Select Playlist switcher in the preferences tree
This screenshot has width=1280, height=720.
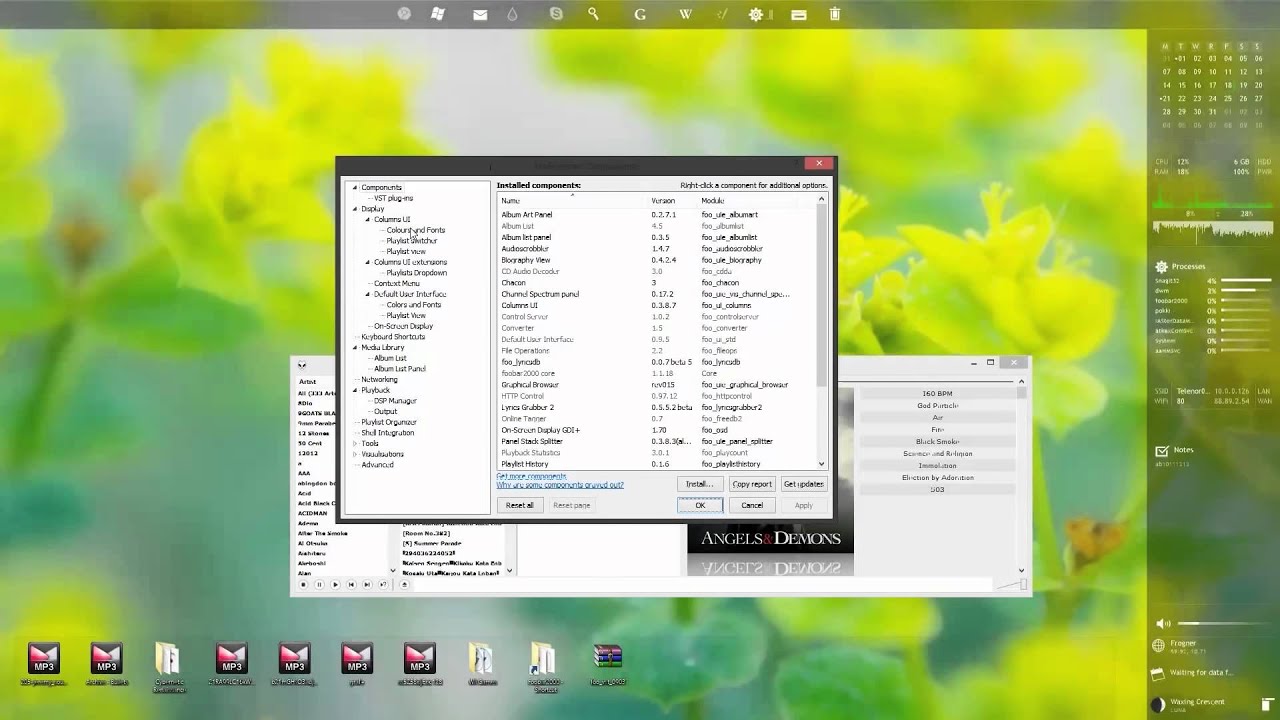point(412,241)
